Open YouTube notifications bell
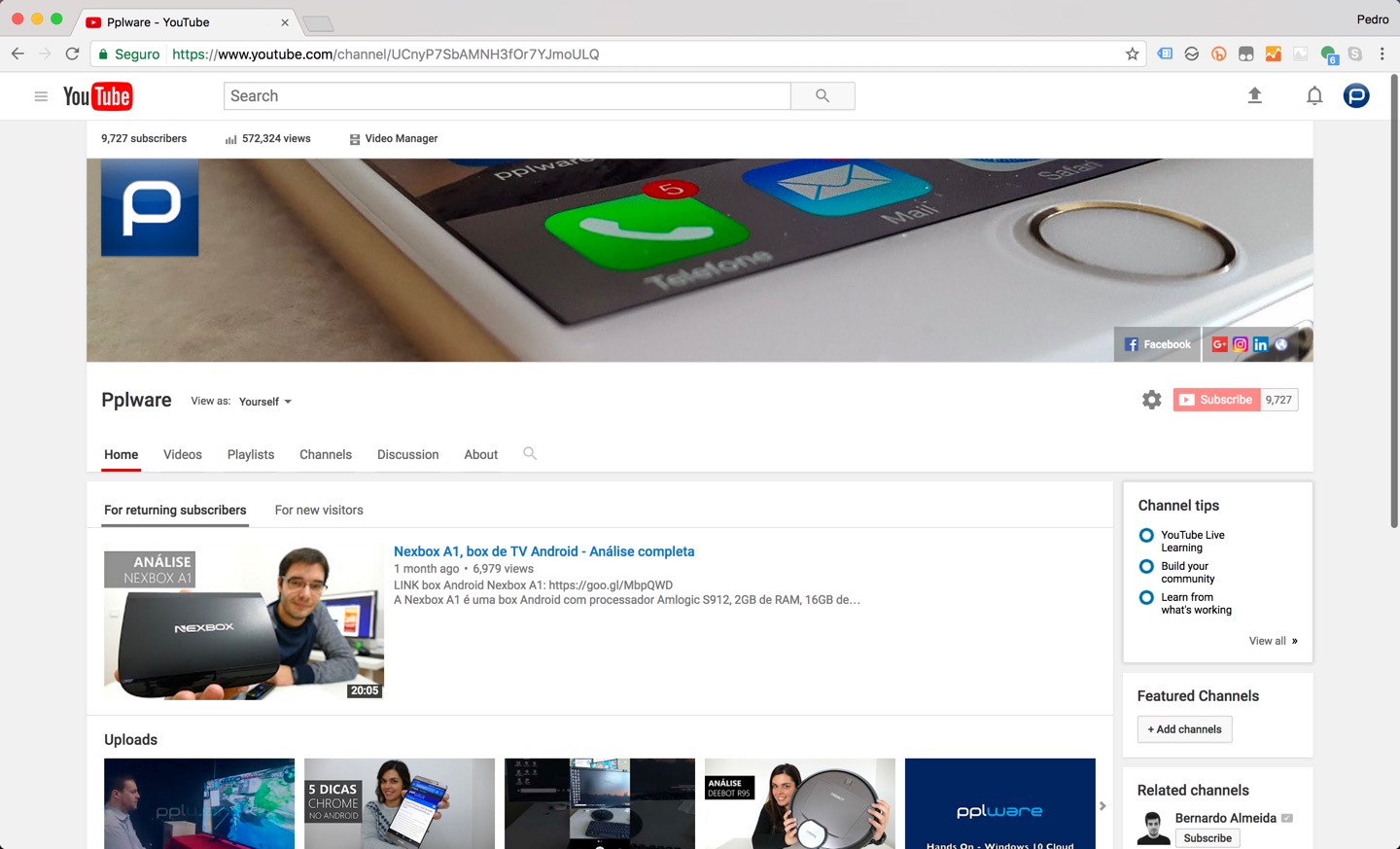Image resolution: width=1400 pixels, height=849 pixels. pos(1314,95)
